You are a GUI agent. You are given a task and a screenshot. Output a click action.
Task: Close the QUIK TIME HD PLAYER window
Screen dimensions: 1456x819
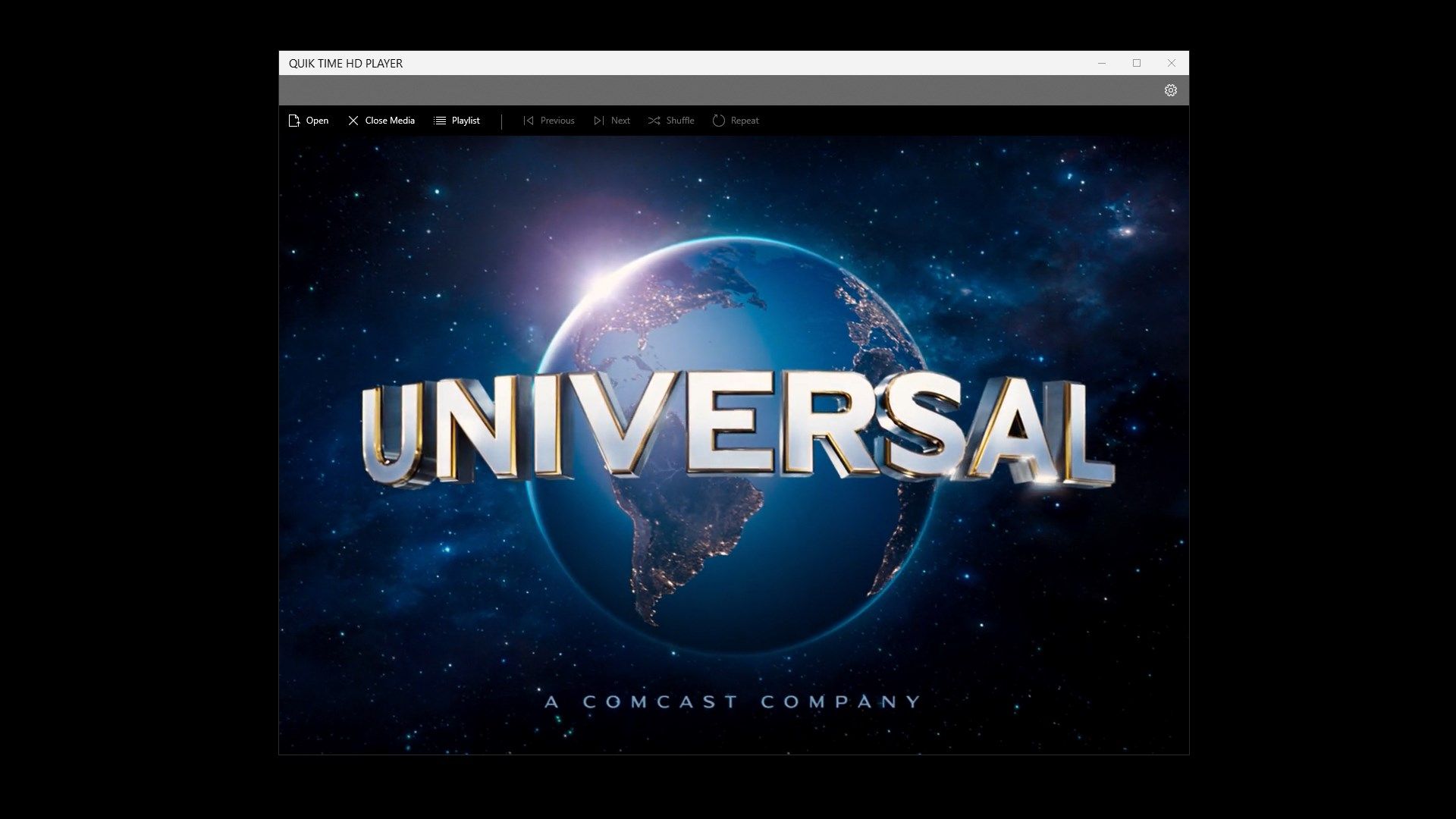(x=1172, y=63)
